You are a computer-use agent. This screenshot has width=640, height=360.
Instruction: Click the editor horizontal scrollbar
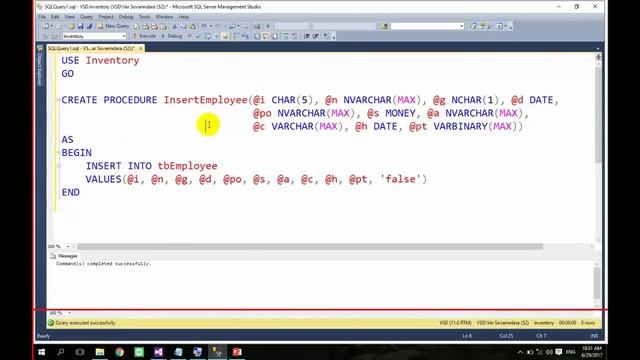(x=310, y=247)
